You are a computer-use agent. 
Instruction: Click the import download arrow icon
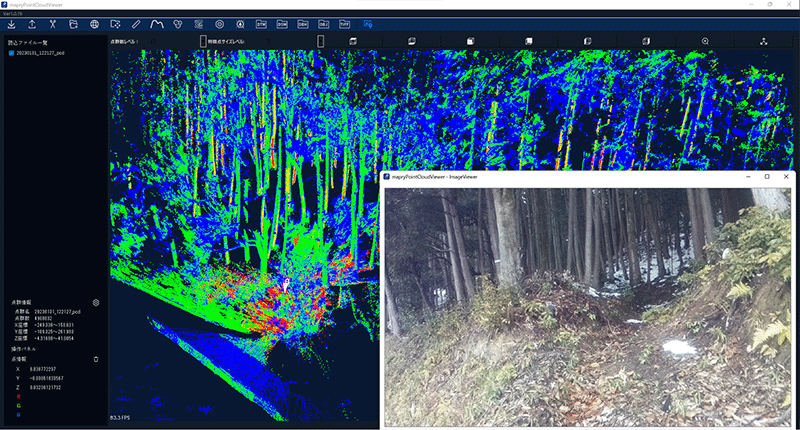pyautogui.click(x=10, y=23)
